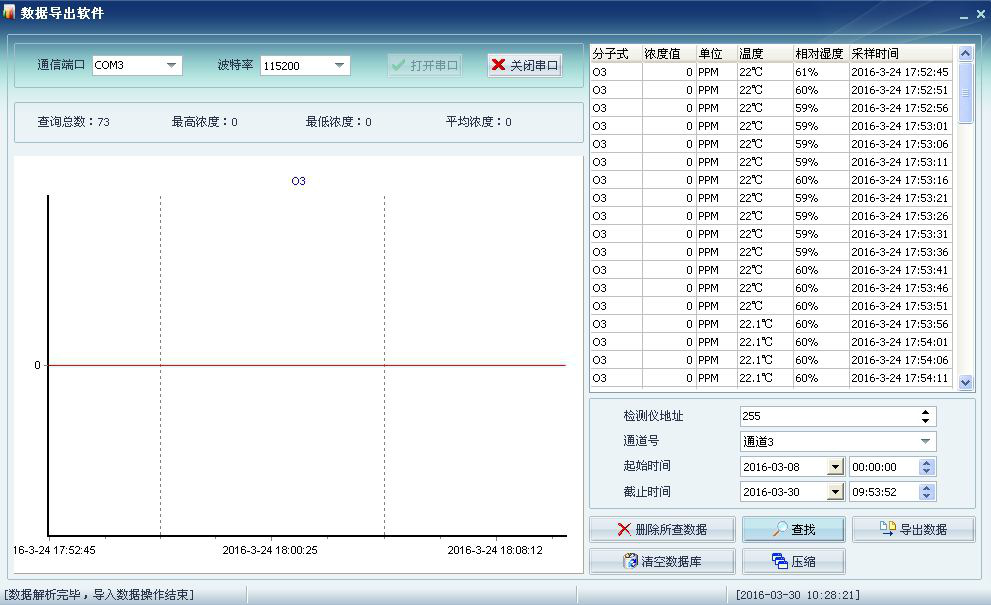
Task: Select the row sampled at 2016-3-24 17:54:11
Action: coord(771,378)
